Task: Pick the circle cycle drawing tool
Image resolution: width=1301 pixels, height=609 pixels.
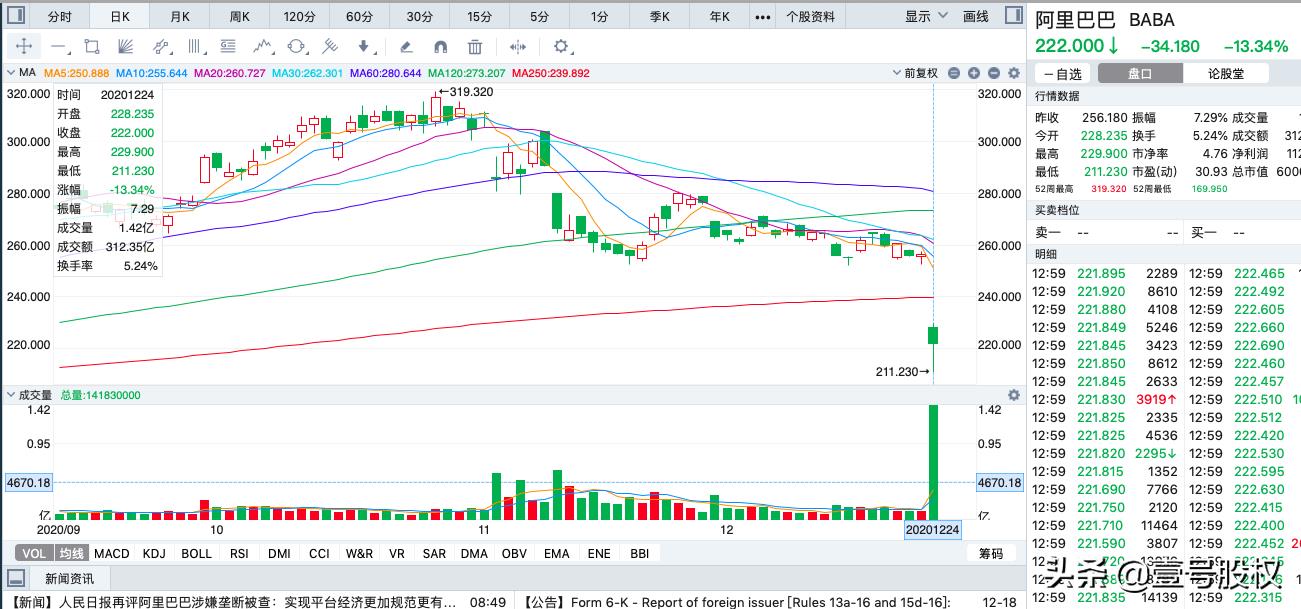Action: (297, 47)
